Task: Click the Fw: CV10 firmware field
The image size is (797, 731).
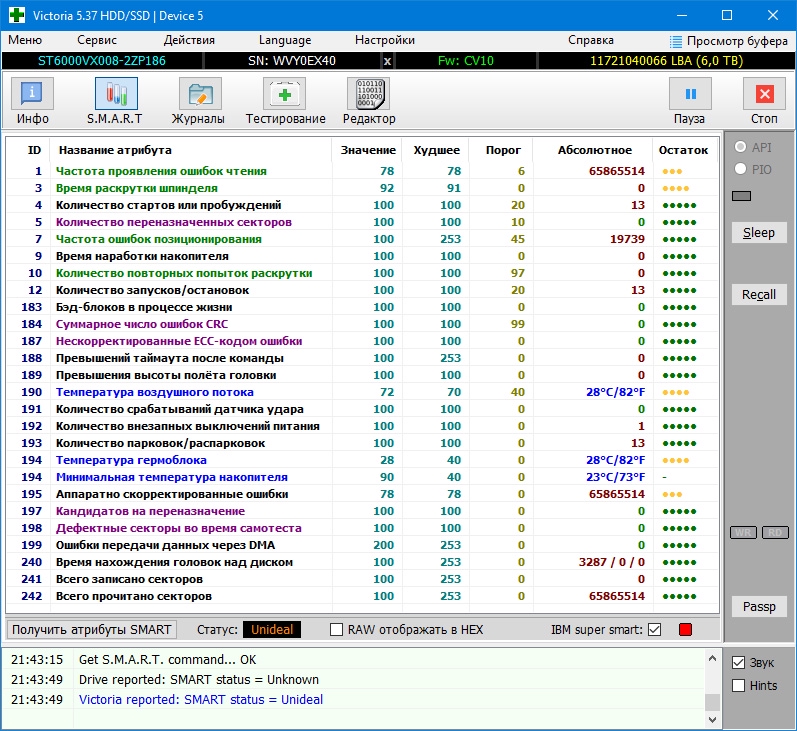Action: [x=466, y=61]
